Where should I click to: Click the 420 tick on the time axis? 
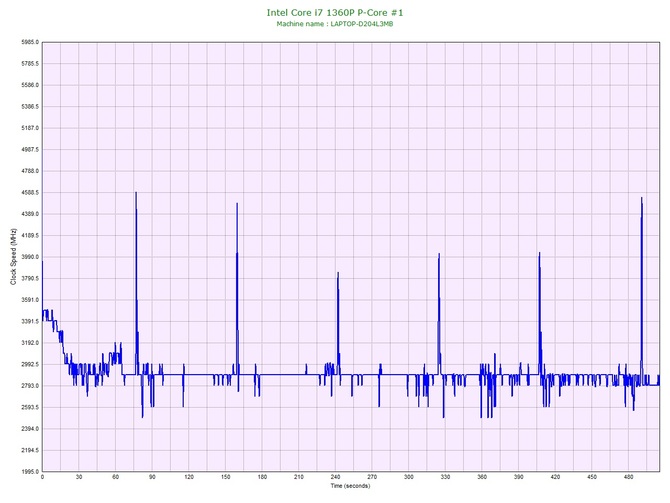click(x=555, y=477)
